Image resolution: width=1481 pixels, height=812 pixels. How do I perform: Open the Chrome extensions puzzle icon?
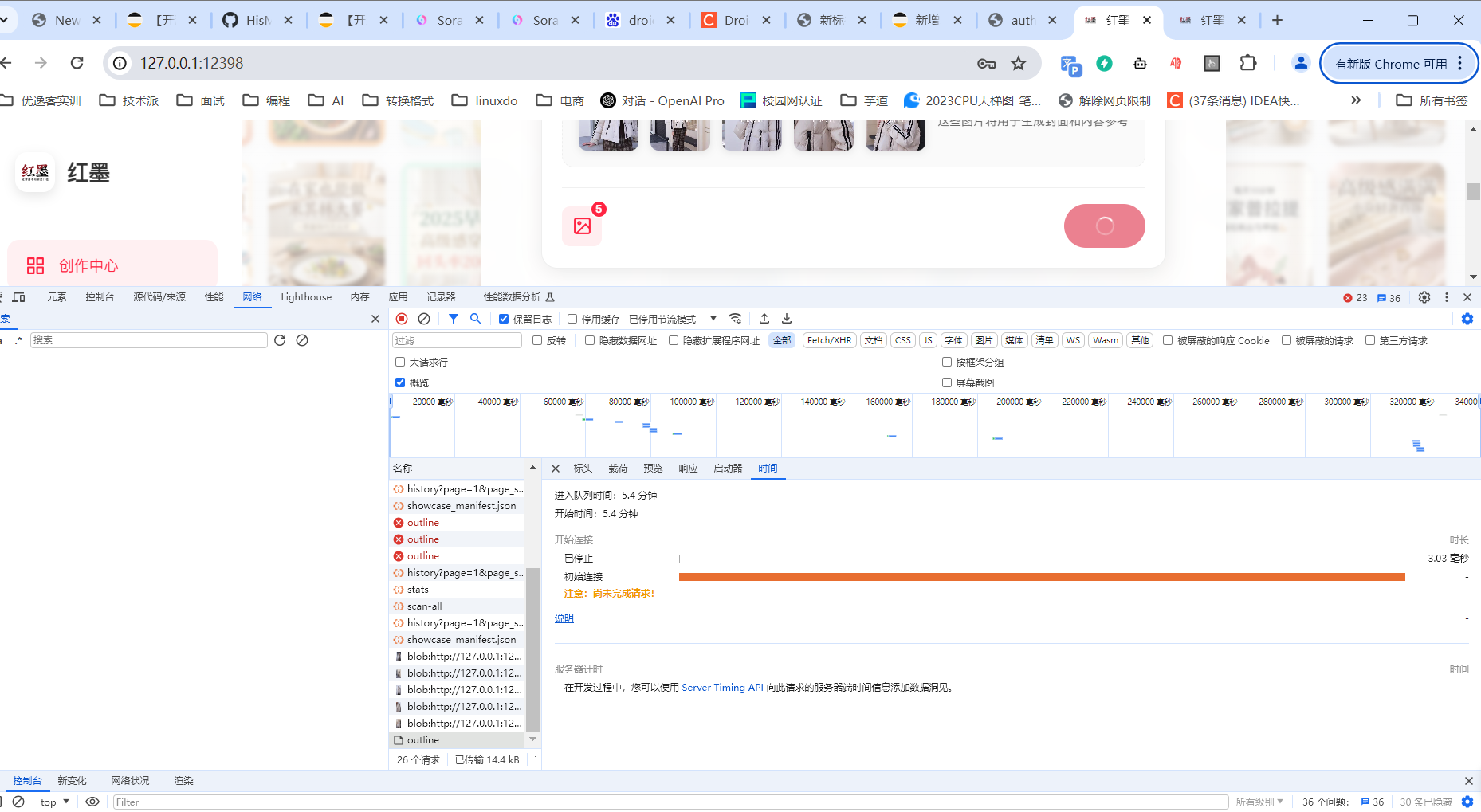(1248, 63)
